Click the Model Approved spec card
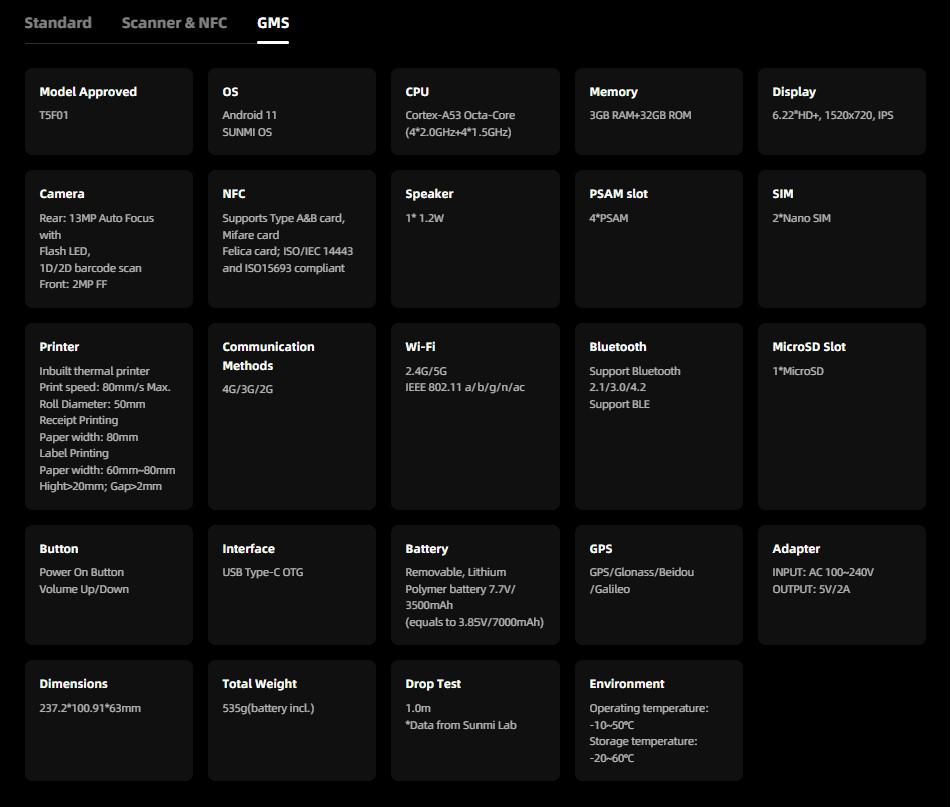Image resolution: width=951 pixels, height=807 pixels. [108, 111]
